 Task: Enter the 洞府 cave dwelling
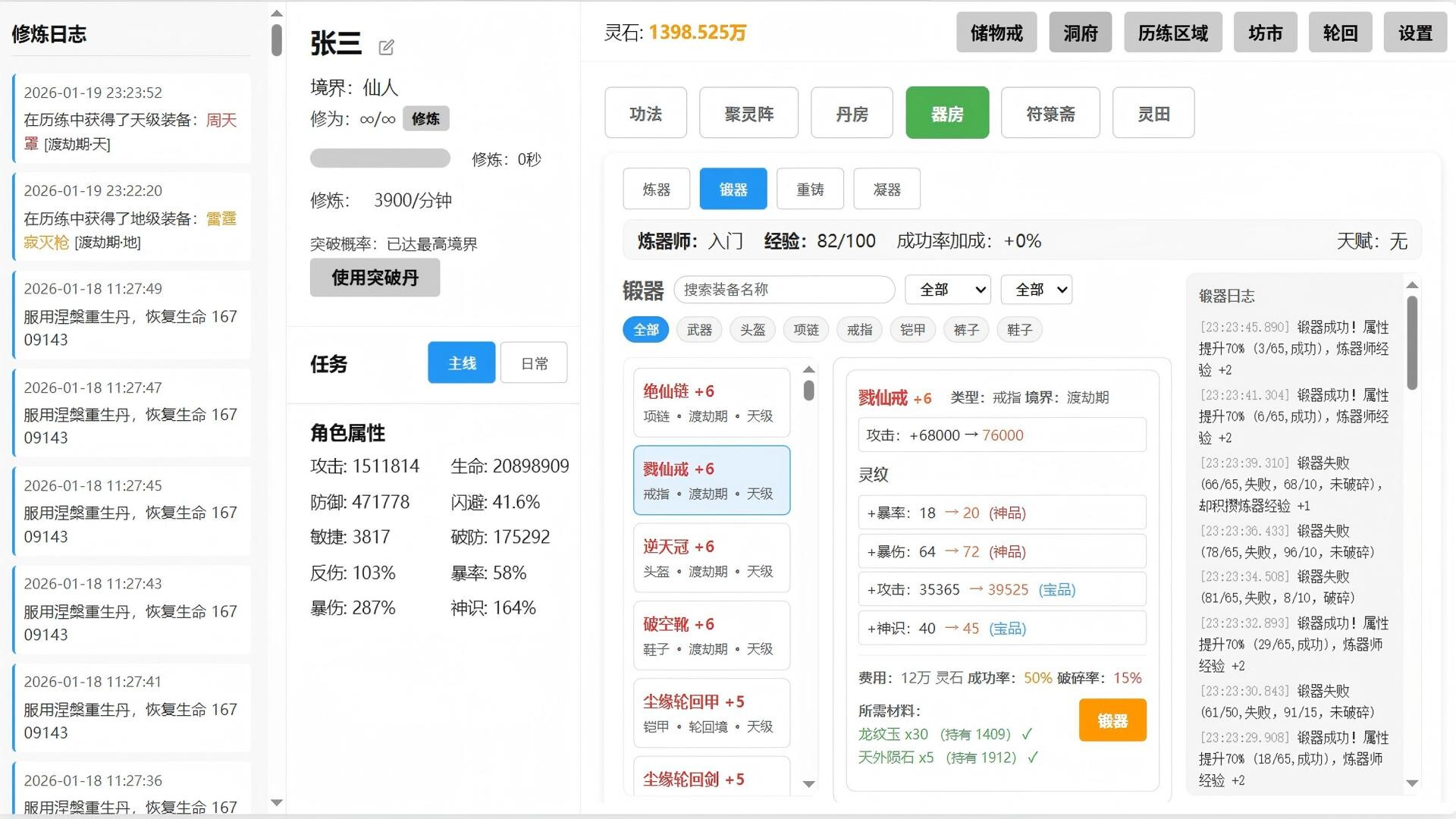[1080, 33]
